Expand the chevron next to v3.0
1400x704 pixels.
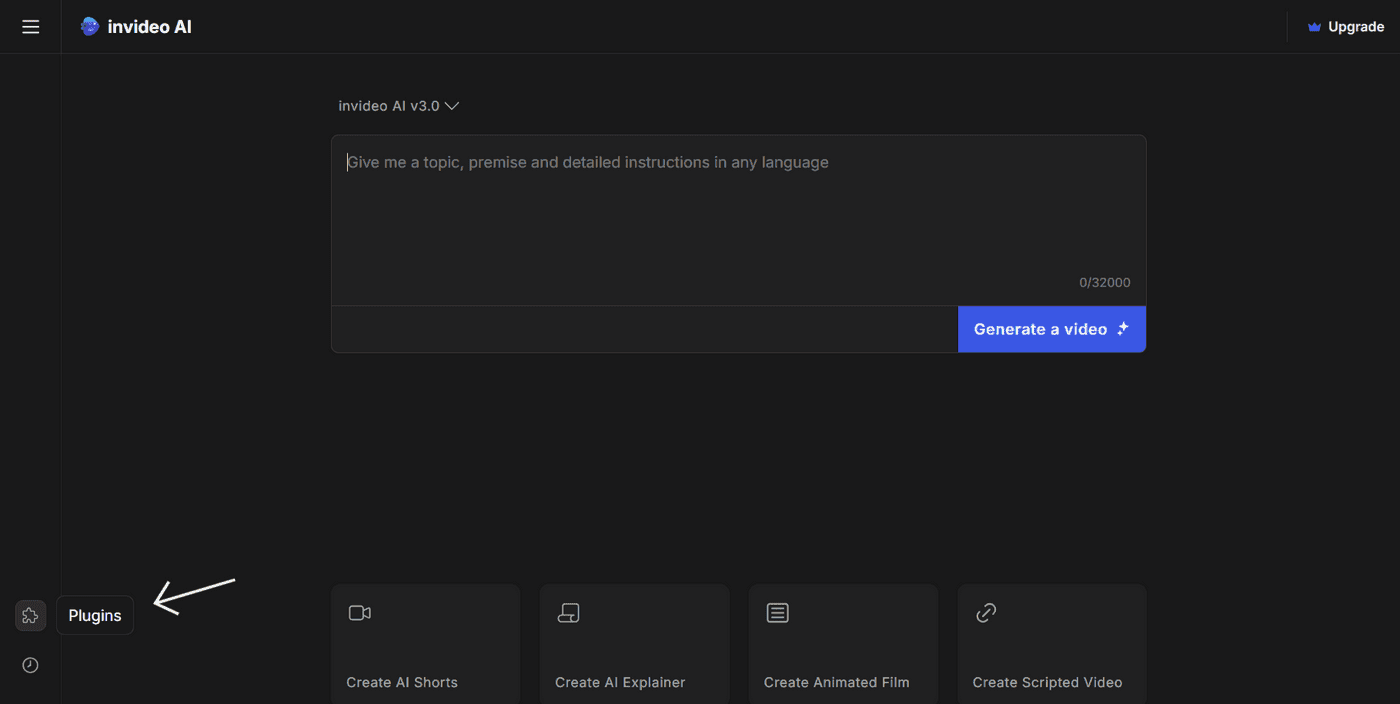coord(452,106)
